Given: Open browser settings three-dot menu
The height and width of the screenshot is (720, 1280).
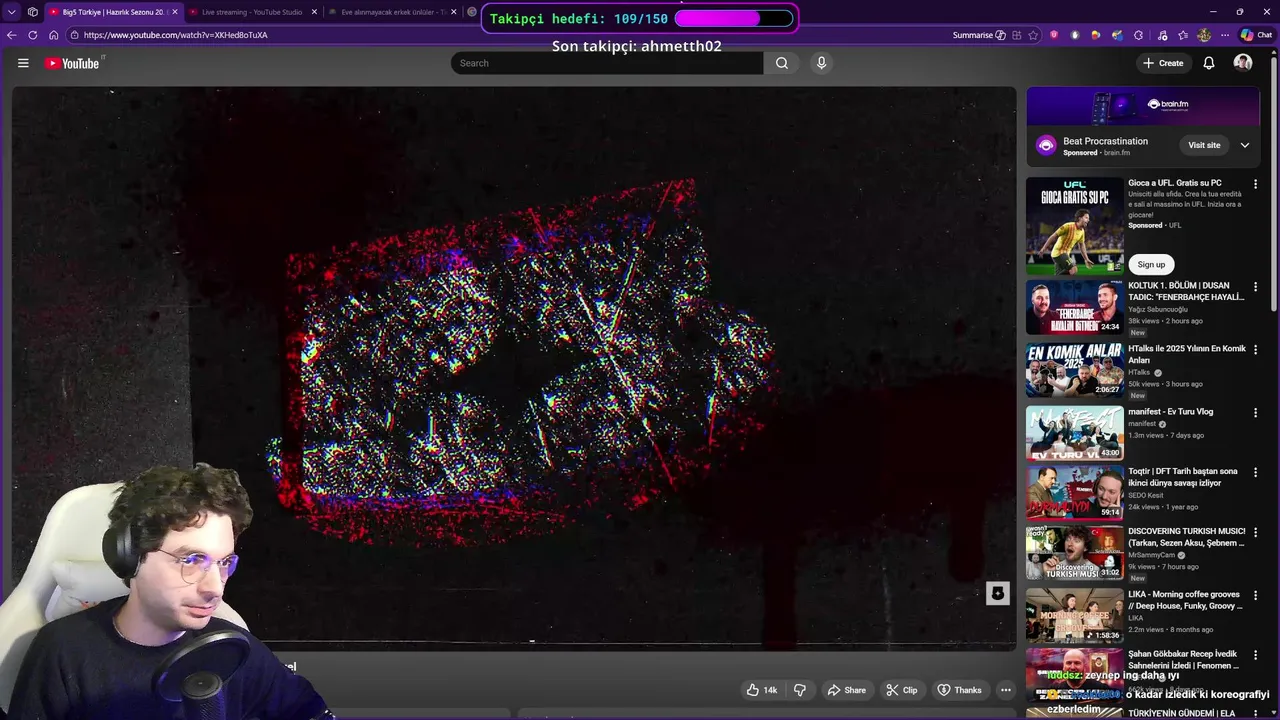Looking at the screenshot, I should pyautogui.click(x=1225, y=35).
